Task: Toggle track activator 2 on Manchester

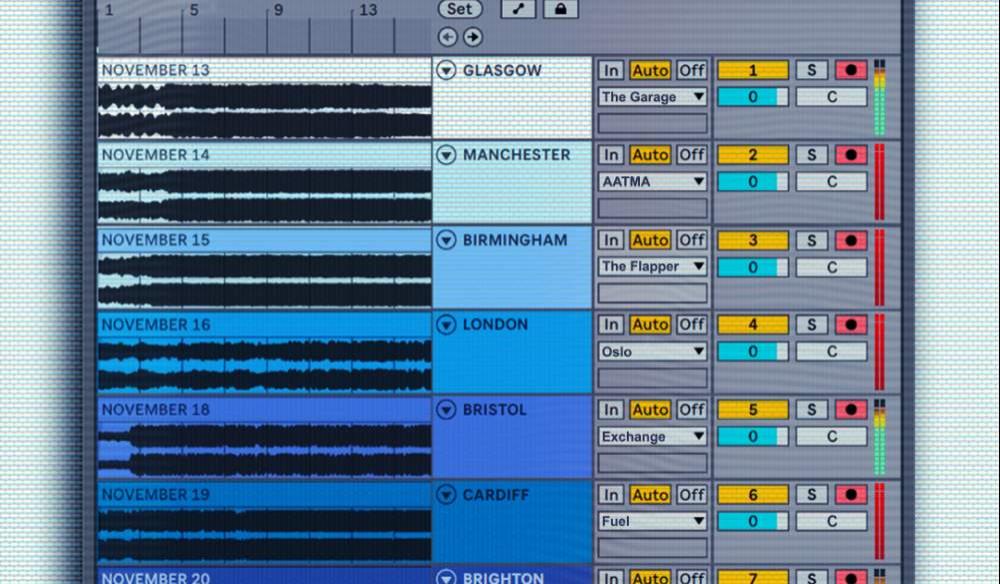Action: pos(753,155)
